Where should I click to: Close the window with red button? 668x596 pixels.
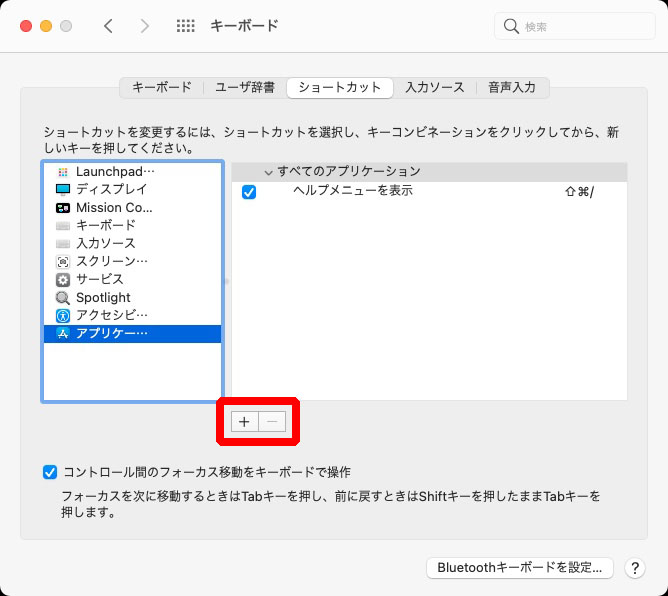(26, 26)
